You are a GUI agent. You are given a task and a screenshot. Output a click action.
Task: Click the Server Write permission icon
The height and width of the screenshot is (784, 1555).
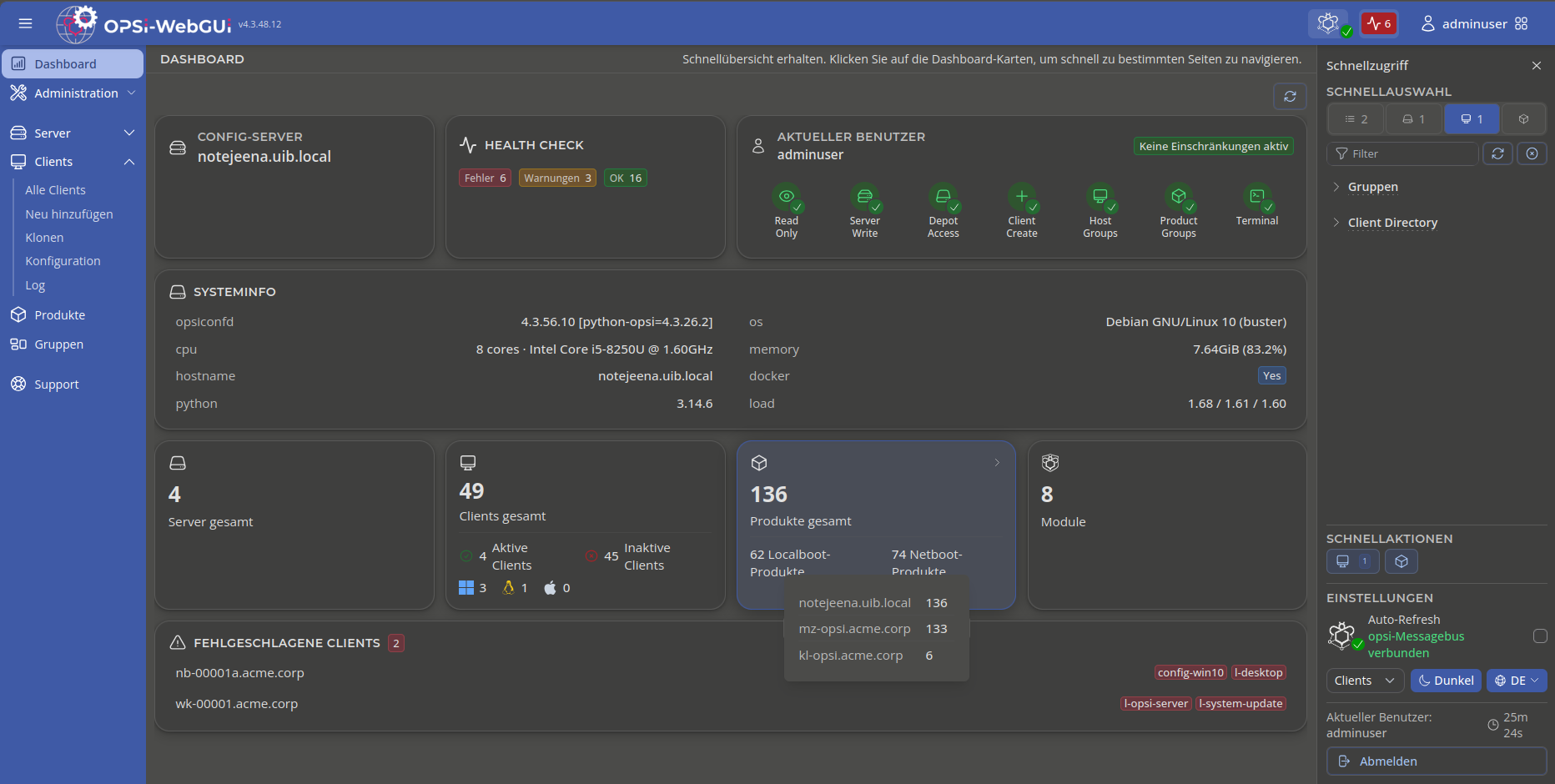(x=864, y=197)
